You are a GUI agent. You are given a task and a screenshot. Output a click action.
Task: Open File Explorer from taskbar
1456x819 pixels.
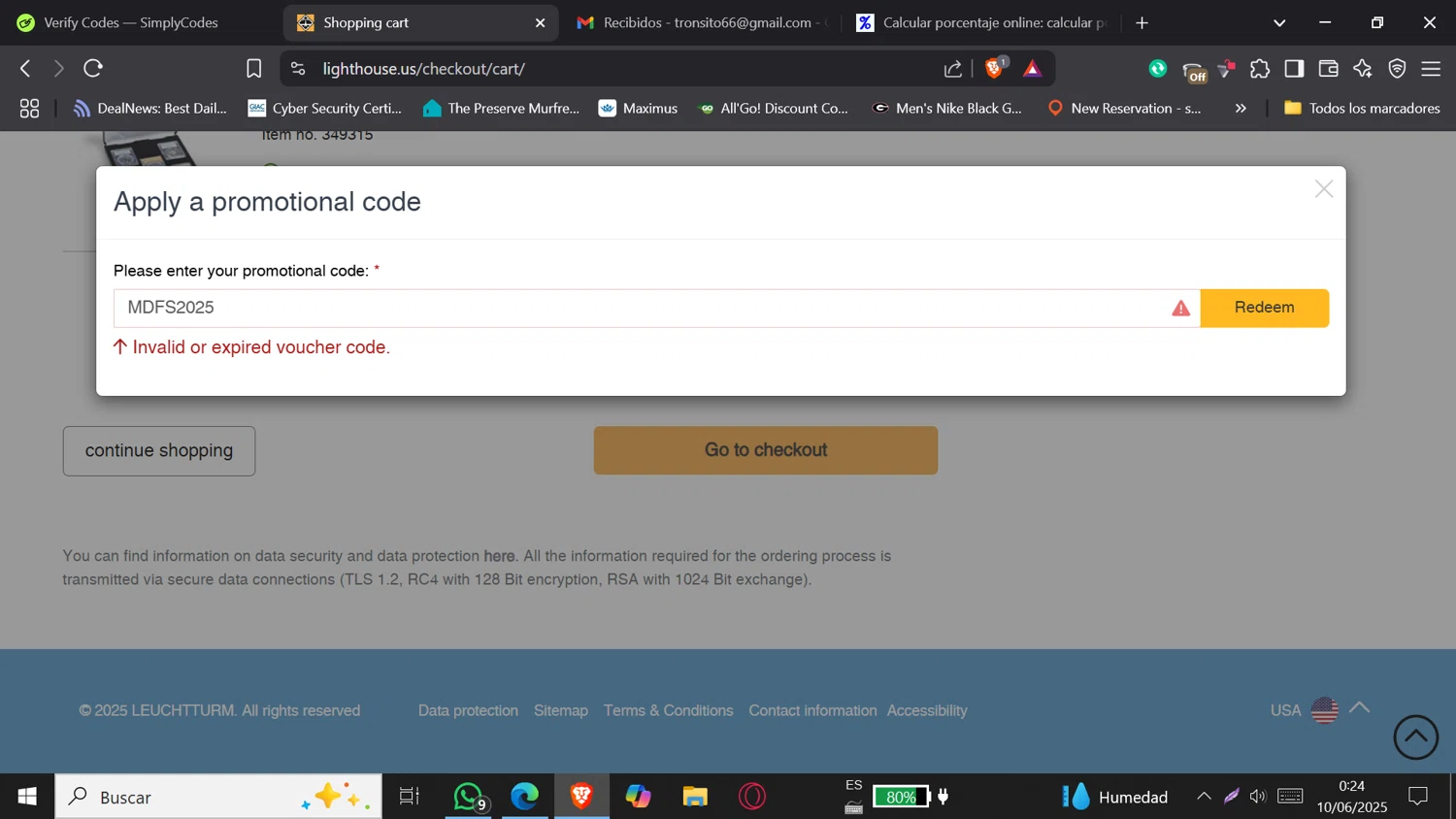click(x=695, y=797)
